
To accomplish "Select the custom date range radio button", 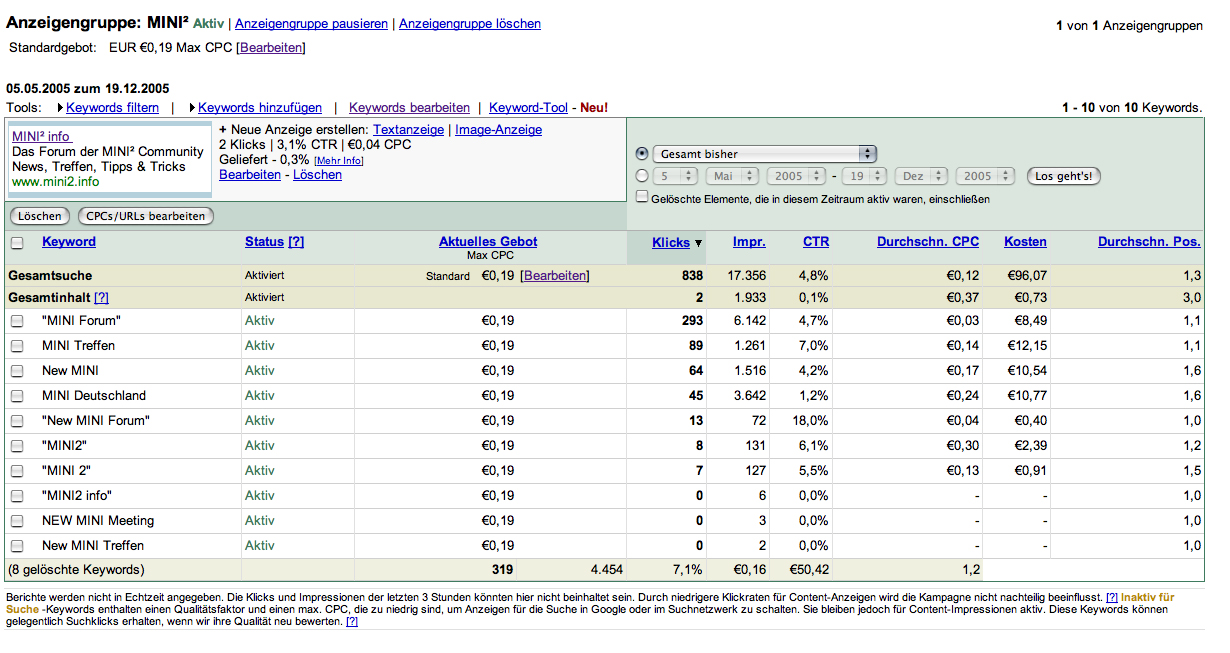I will point(642,176).
